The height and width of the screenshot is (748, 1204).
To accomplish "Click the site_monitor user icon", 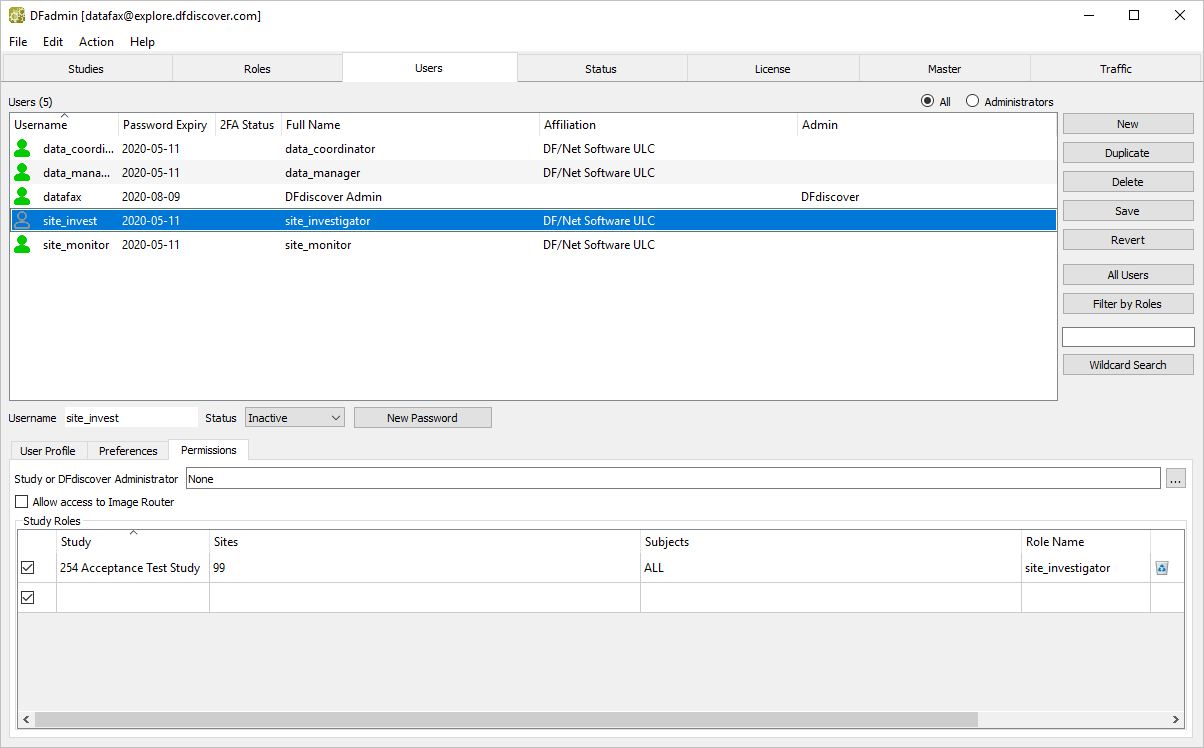I will pos(22,245).
